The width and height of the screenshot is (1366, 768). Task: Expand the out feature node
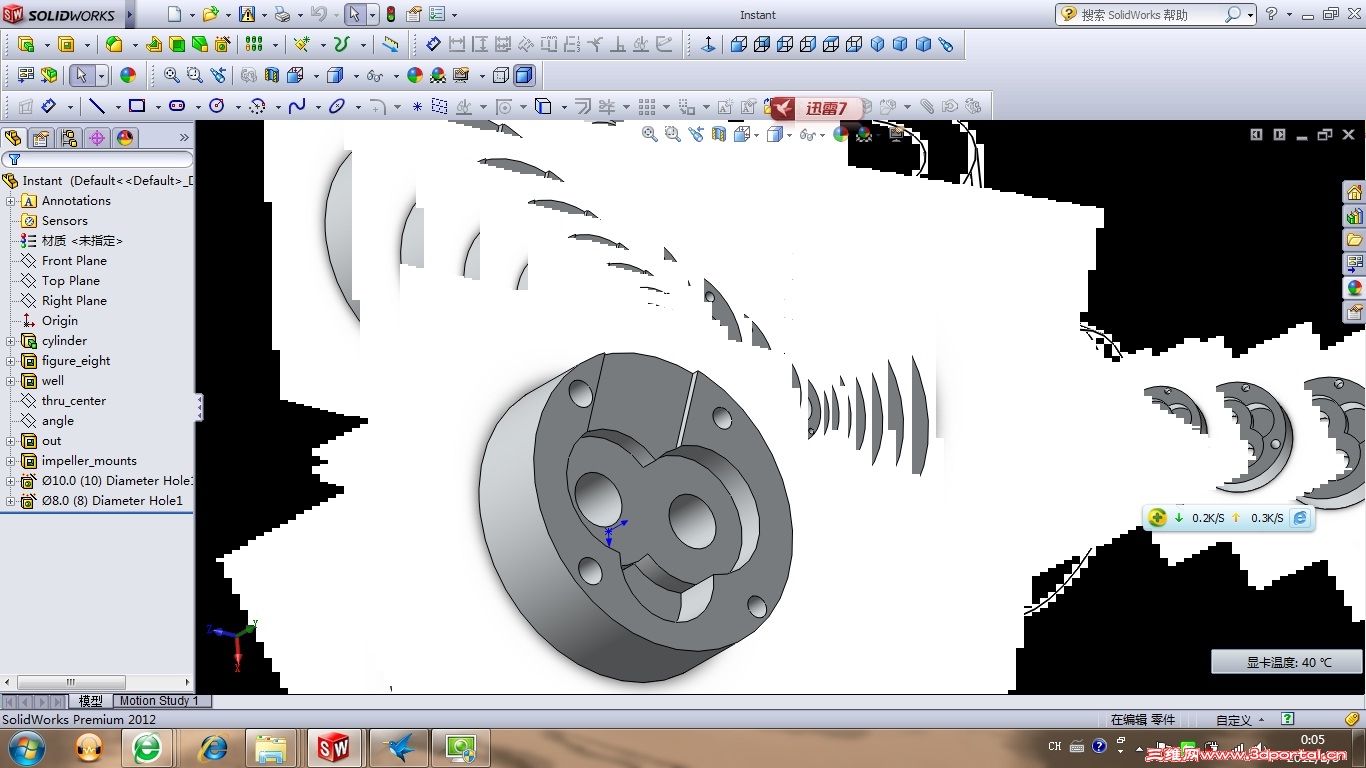click(x=11, y=441)
